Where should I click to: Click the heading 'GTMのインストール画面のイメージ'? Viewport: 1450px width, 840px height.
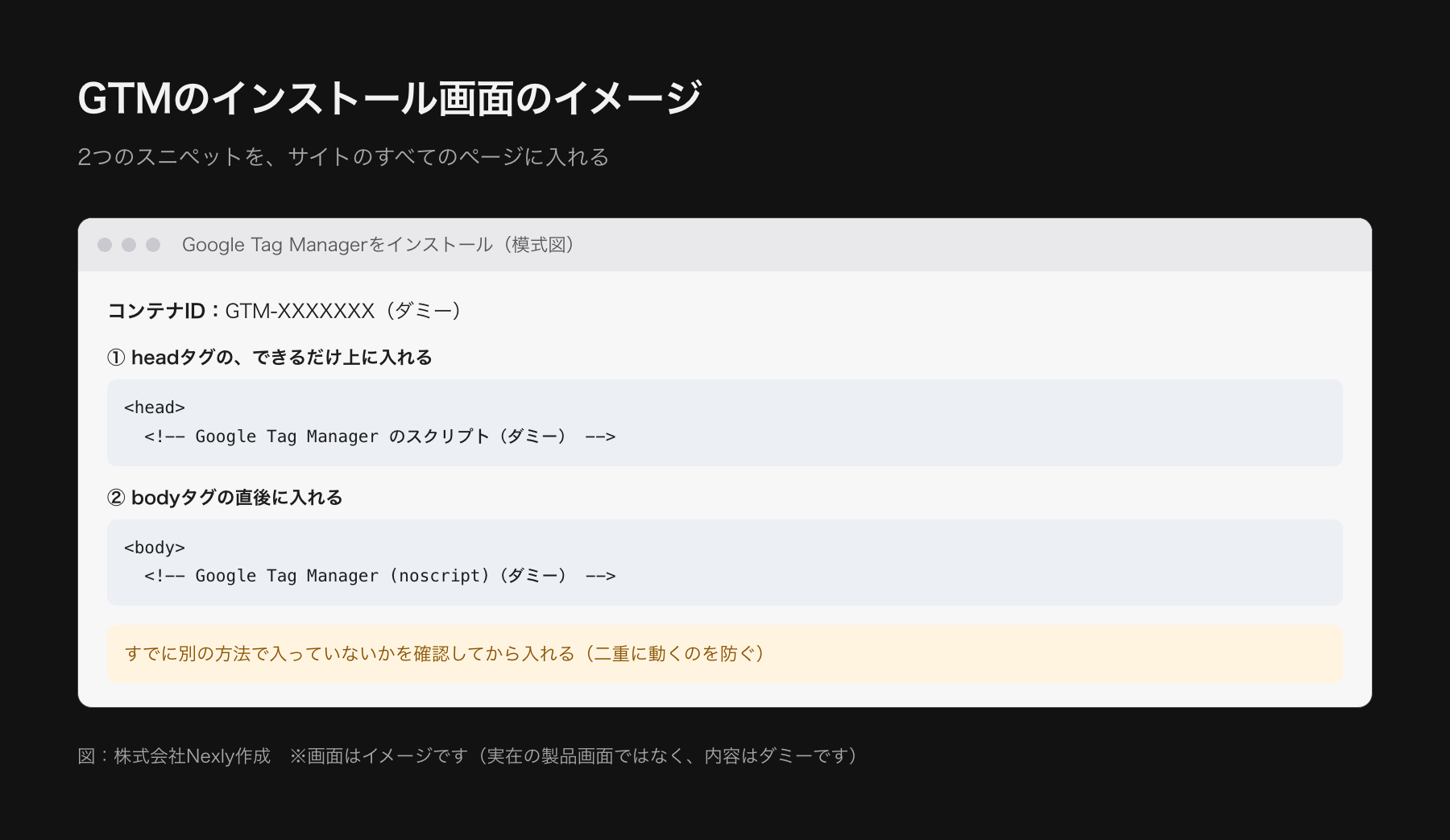[x=390, y=98]
